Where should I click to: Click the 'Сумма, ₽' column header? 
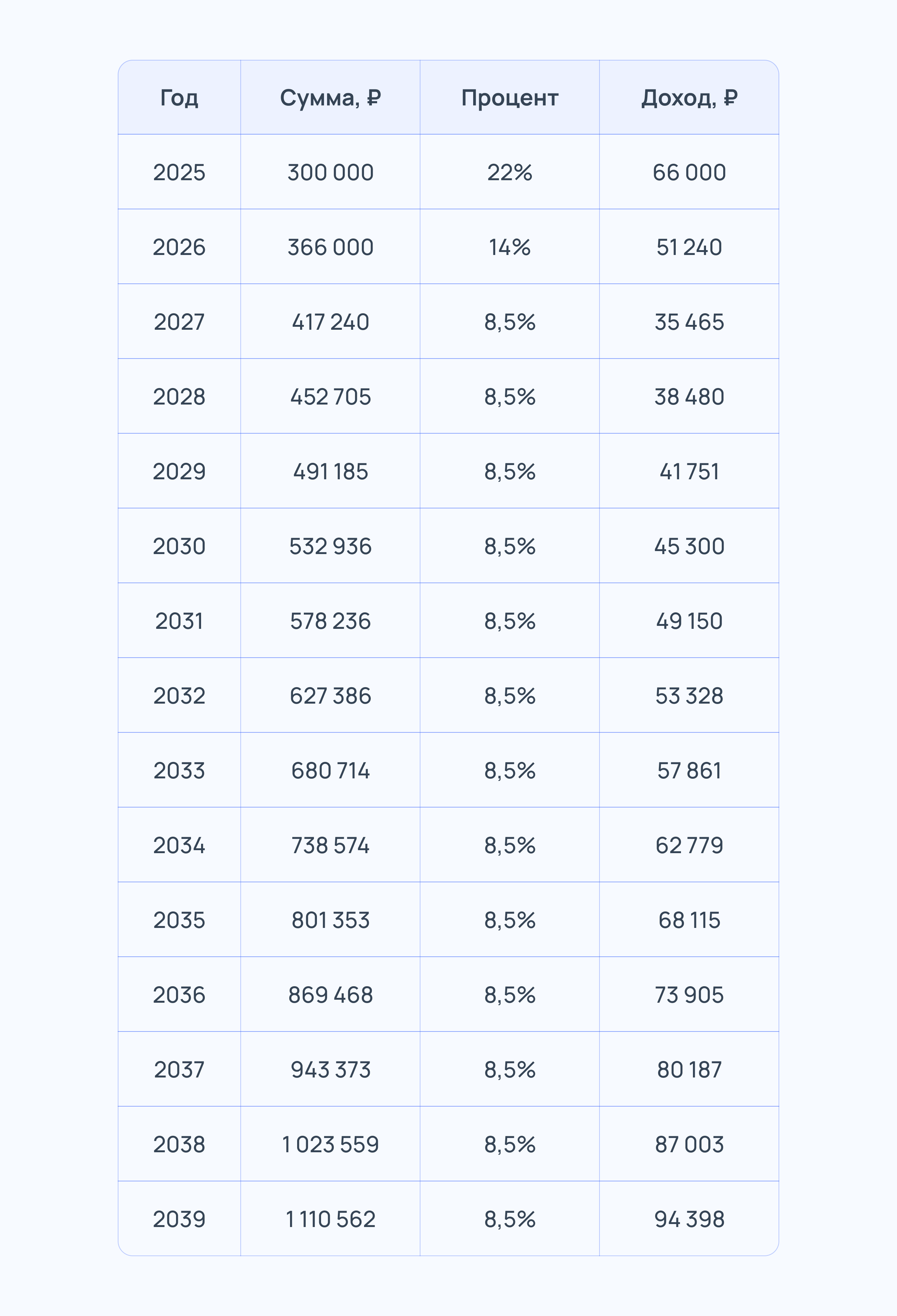pyautogui.click(x=330, y=98)
